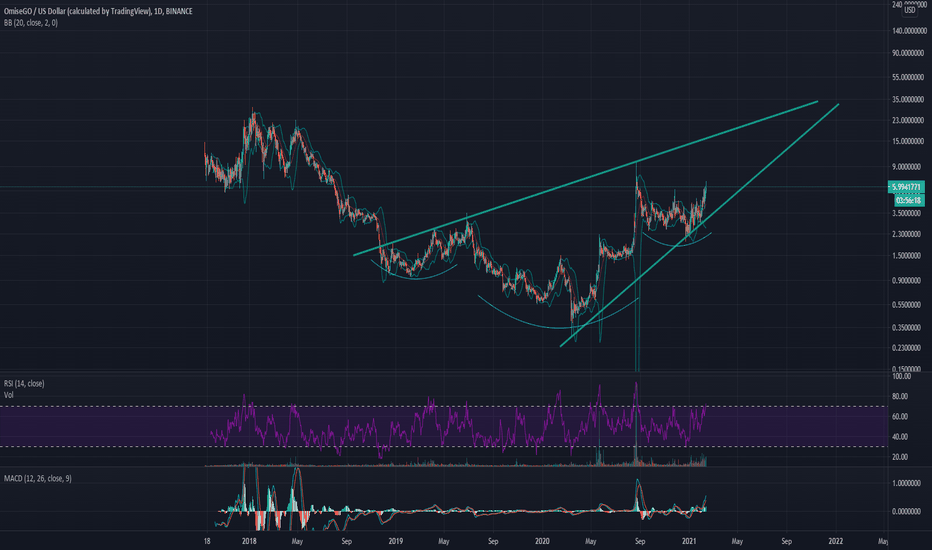
Task: Click the 23.0000000 price axis label
Action: pyautogui.click(x=909, y=120)
